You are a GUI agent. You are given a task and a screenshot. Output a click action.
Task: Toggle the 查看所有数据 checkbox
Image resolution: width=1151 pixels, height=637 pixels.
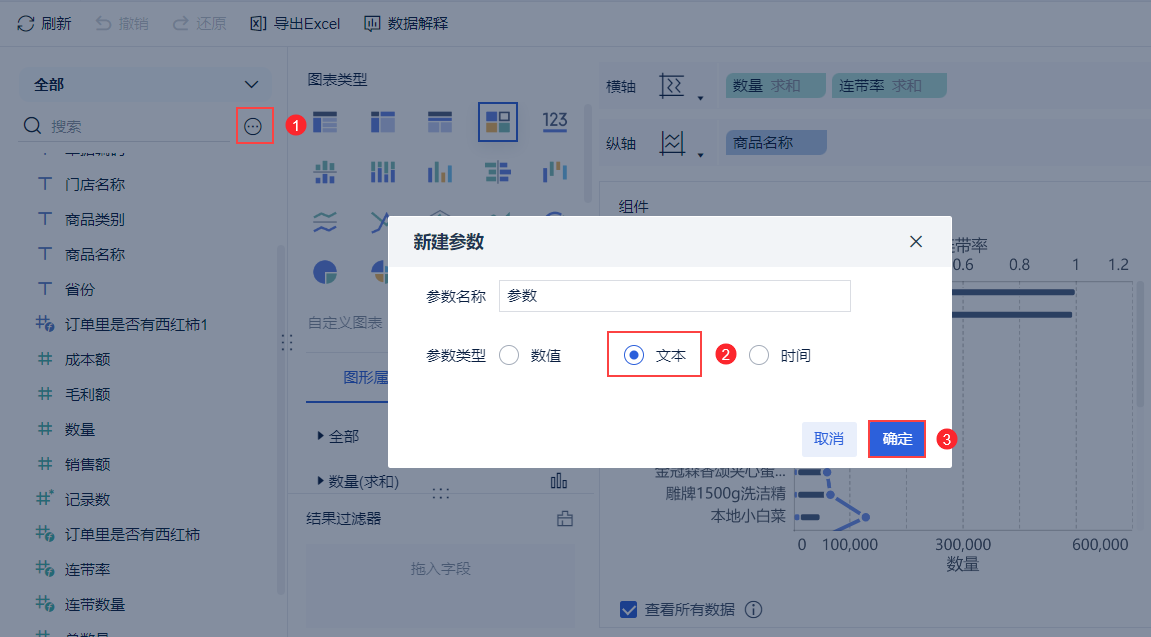(x=628, y=609)
